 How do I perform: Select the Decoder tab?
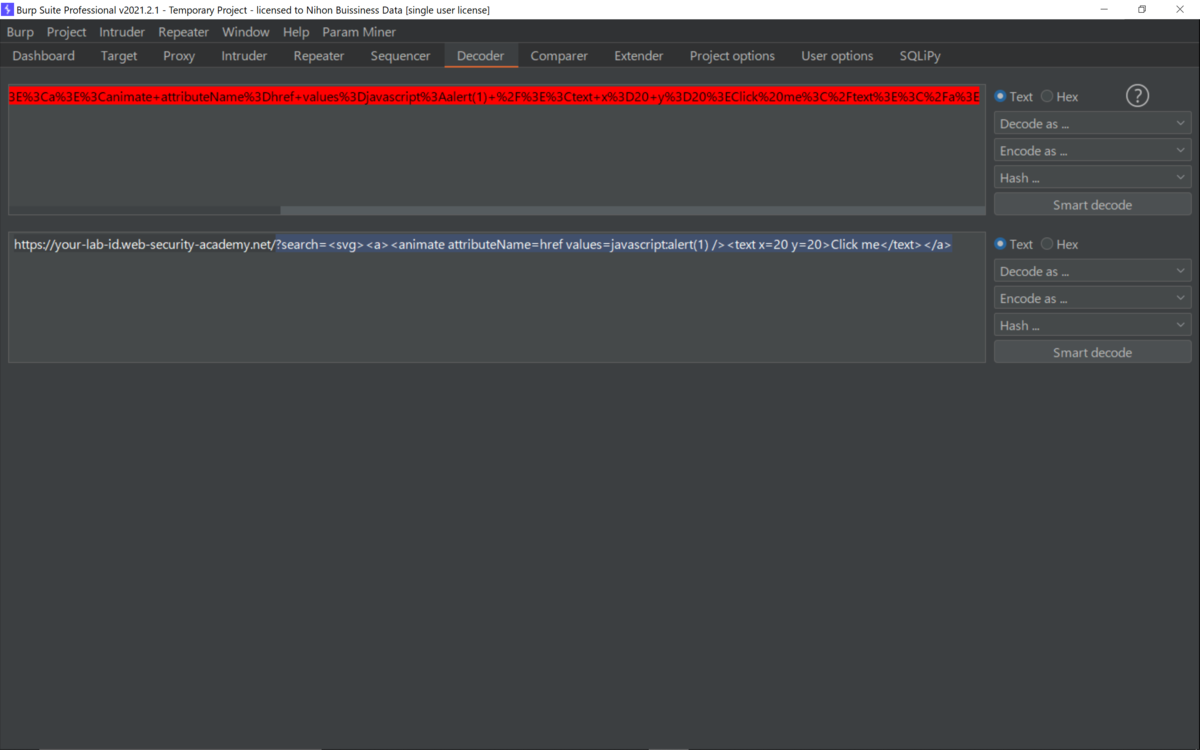481,56
